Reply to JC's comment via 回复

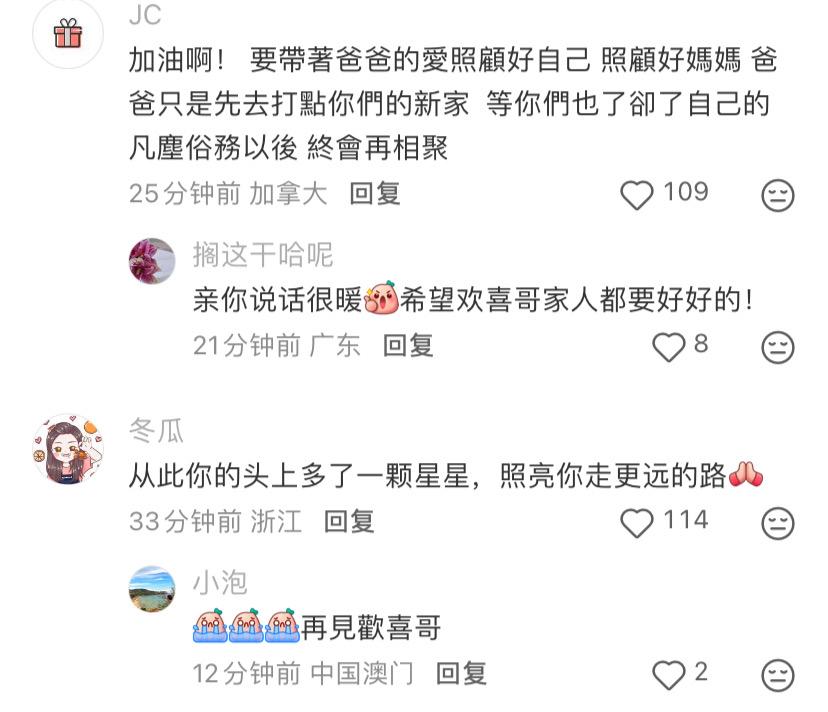pyautogui.click(x=374, y=193)
